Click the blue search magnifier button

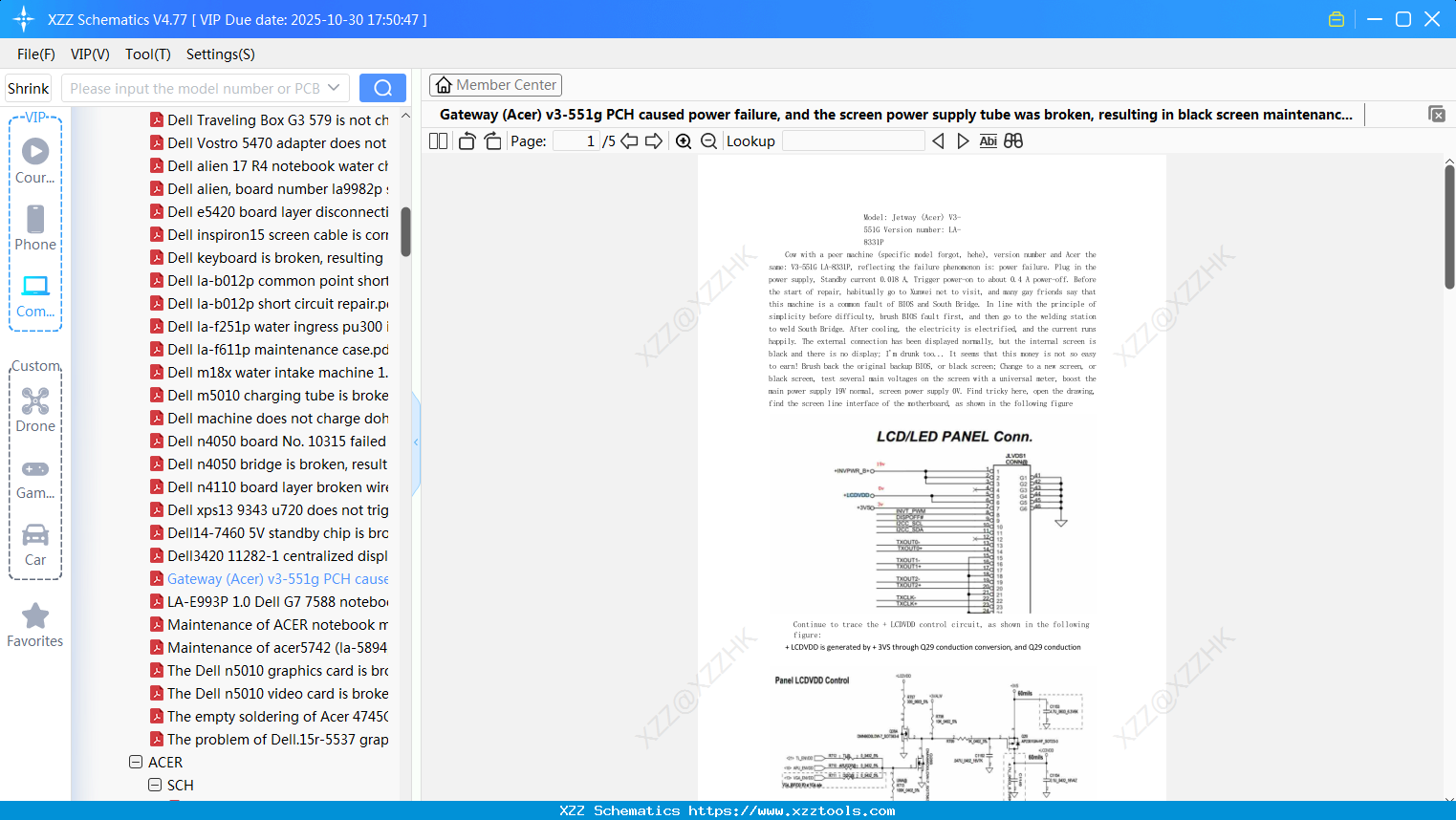[x=382, y=88]
